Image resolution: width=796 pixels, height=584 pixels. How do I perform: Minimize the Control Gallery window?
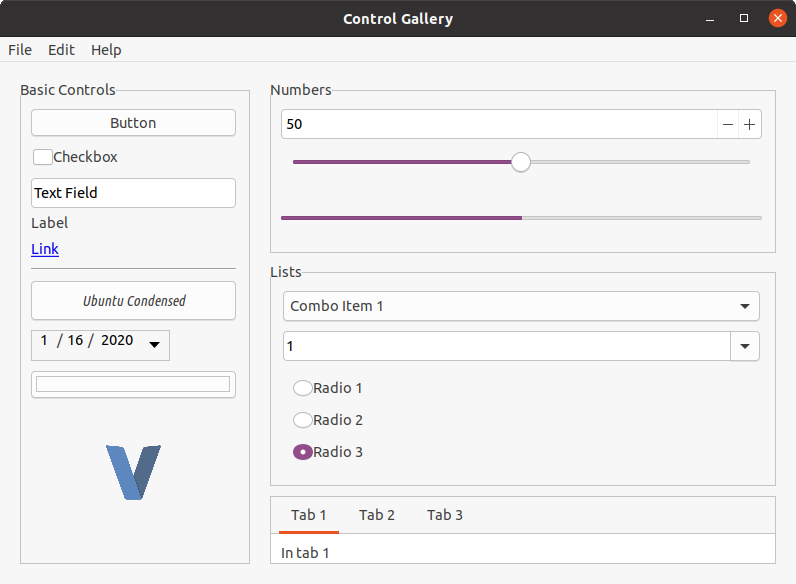[710, 19]
